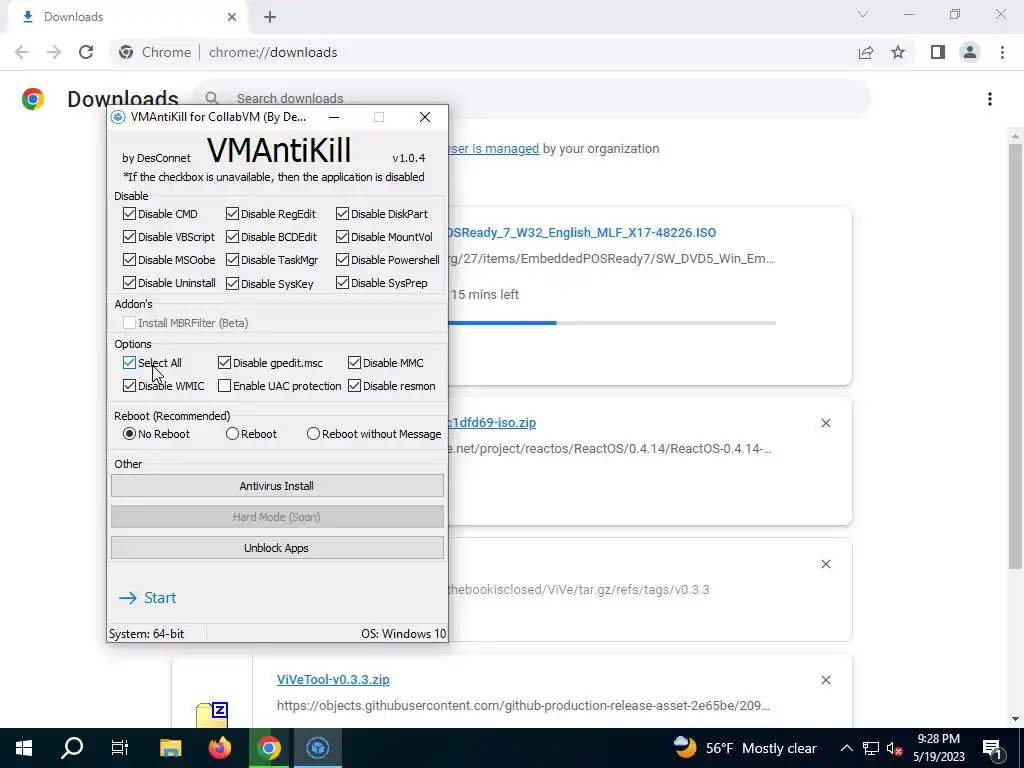Remove ViVeTool-v0.3.3.zip entry from list
The image size is (1024, 768).
point(825,680)
